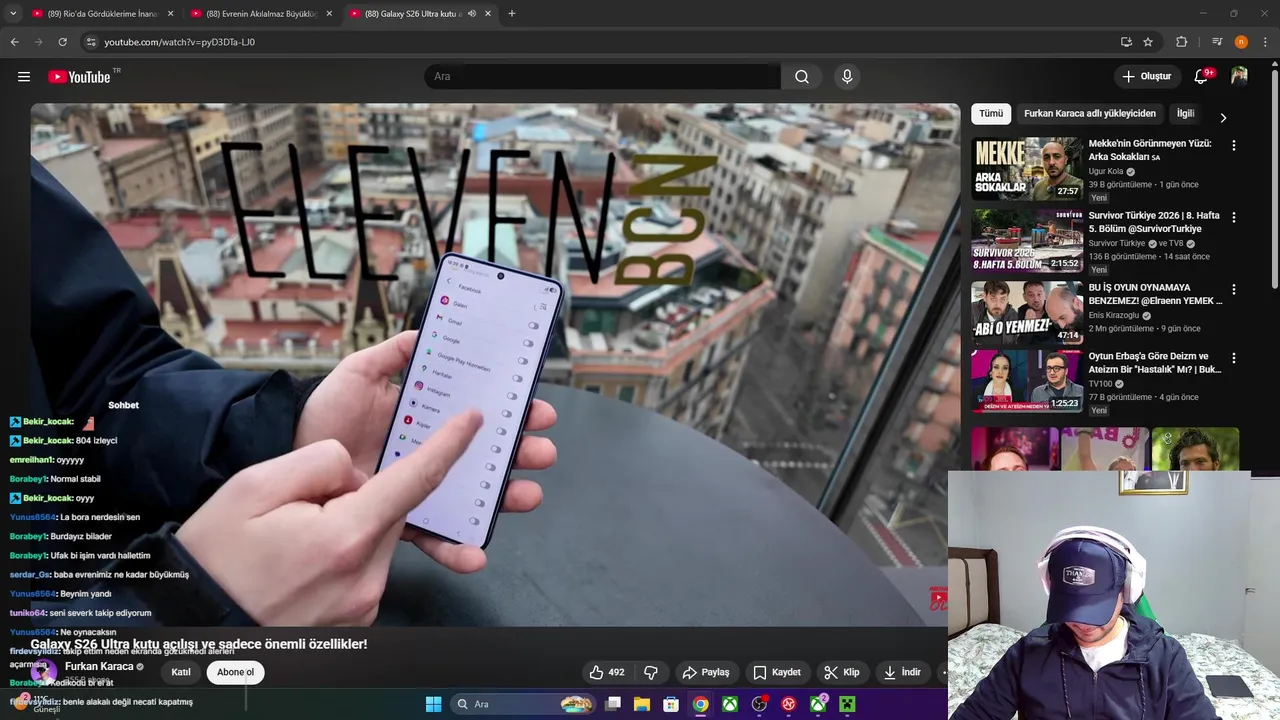
Task: Click YouTube search field Ara
Action: pyautogui.click(x=604, y=77)
